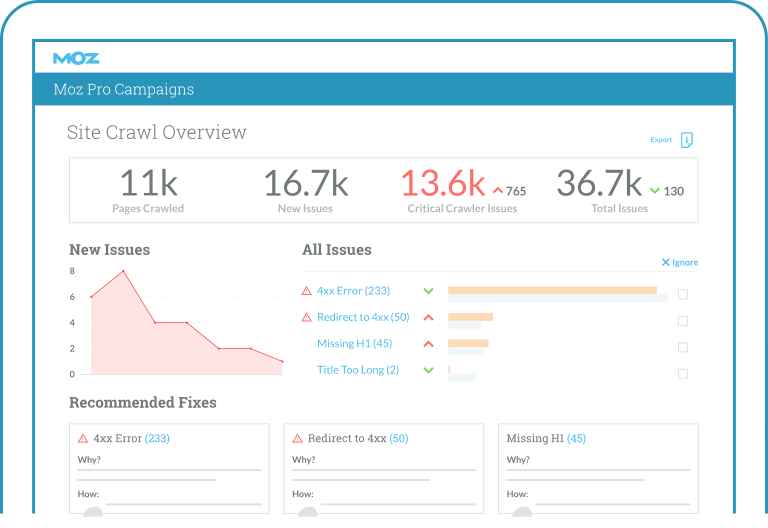Click green down arrow next to Title Too Long
This screenshot has height=528, width=768.
click(x=428, y=370)
